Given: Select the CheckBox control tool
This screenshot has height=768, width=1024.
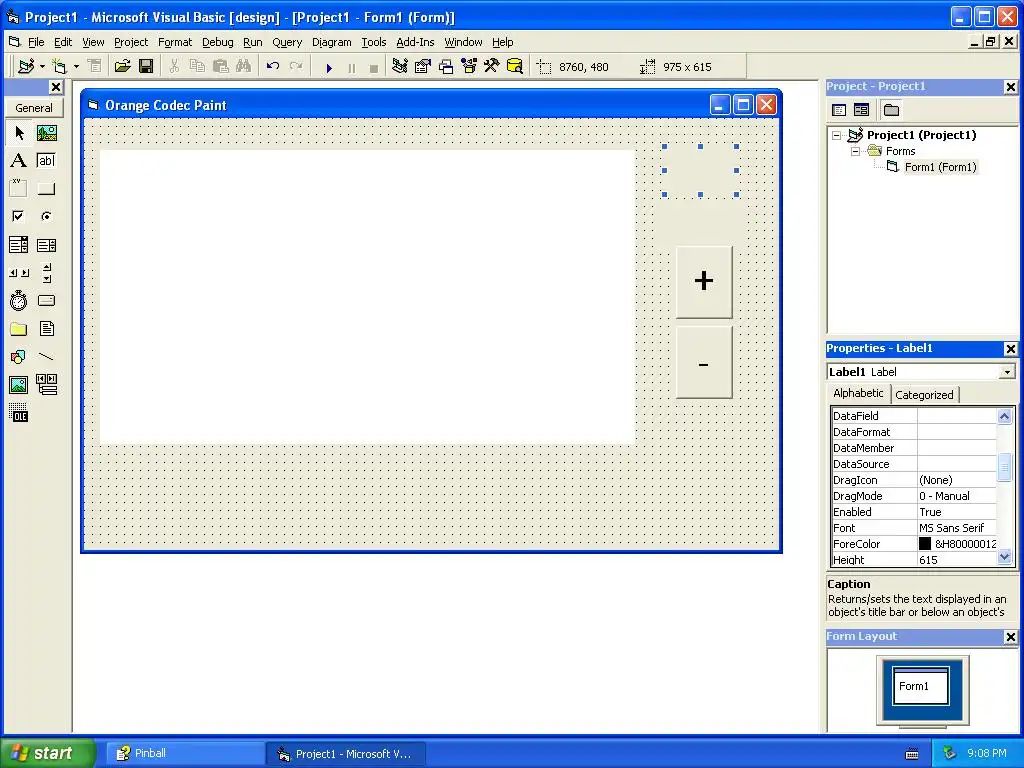Looking at the screenshot, I should point(19,216).
